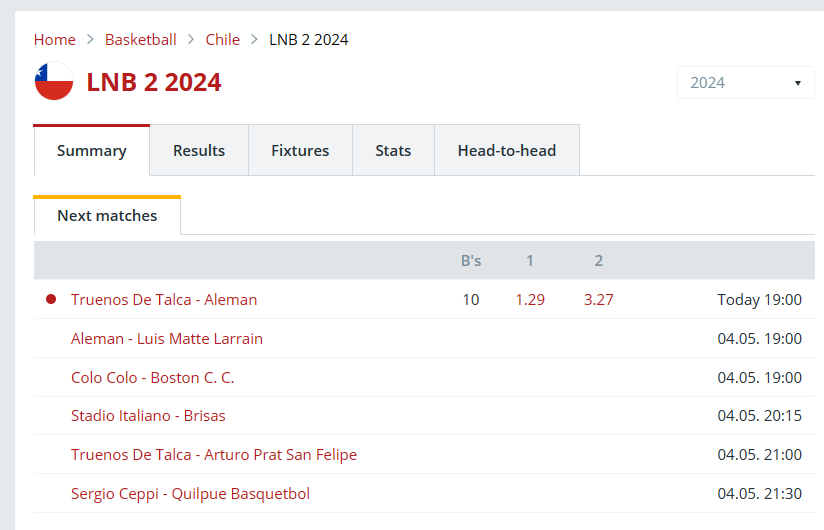
Task: Click the red live indicator dot
Action: 51,299
